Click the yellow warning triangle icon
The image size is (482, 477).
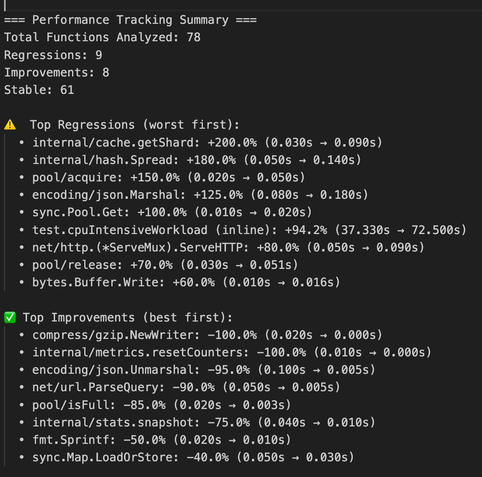point(10,125)
